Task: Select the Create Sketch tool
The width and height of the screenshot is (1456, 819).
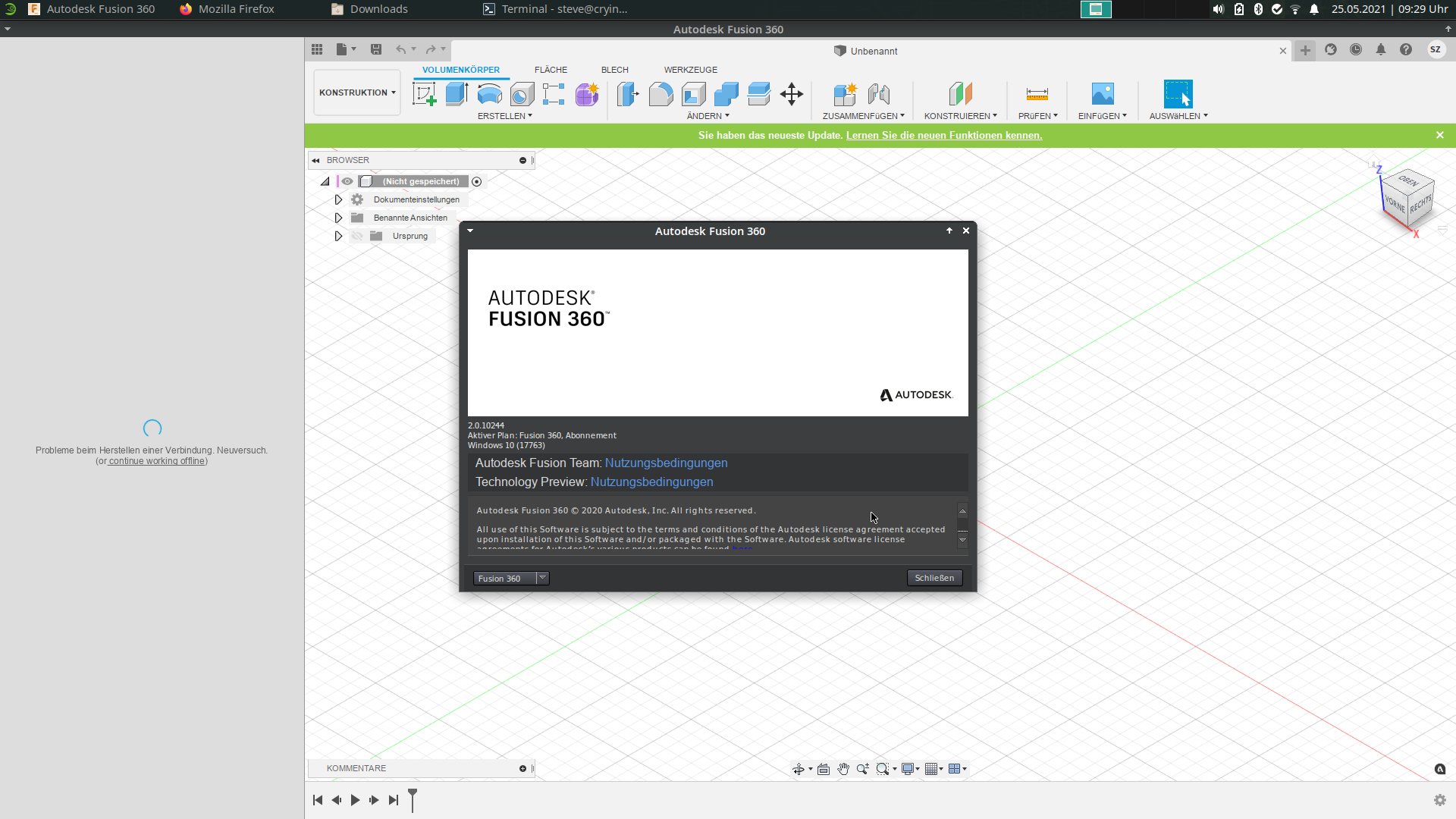Action: [424, 95]
